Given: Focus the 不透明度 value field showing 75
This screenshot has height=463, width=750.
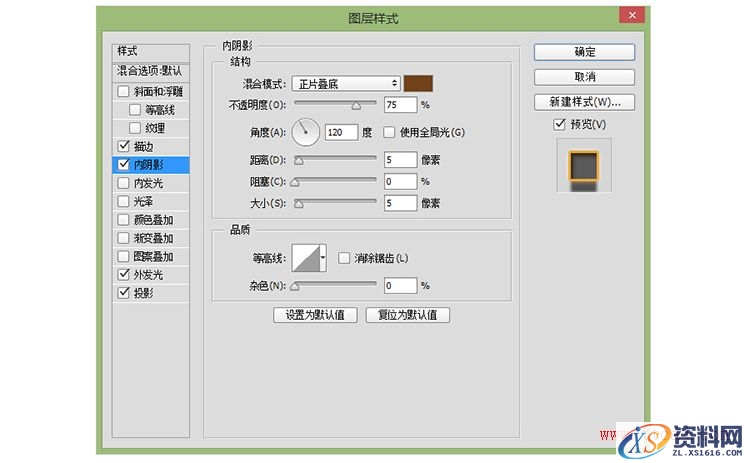Looking at the screenshot, I should [x=400, y=105].
